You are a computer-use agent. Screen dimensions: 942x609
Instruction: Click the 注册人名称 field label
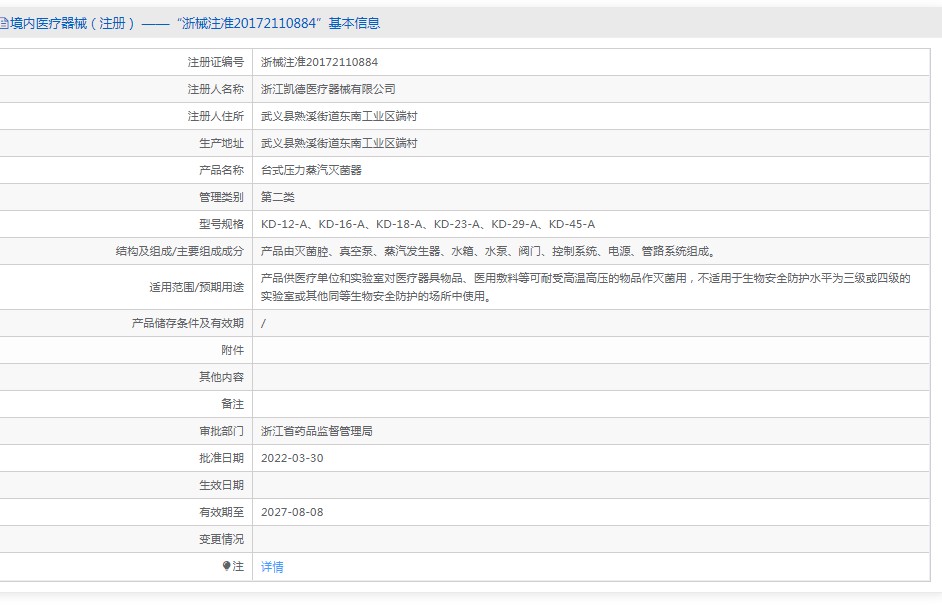(x=216, y=89)
